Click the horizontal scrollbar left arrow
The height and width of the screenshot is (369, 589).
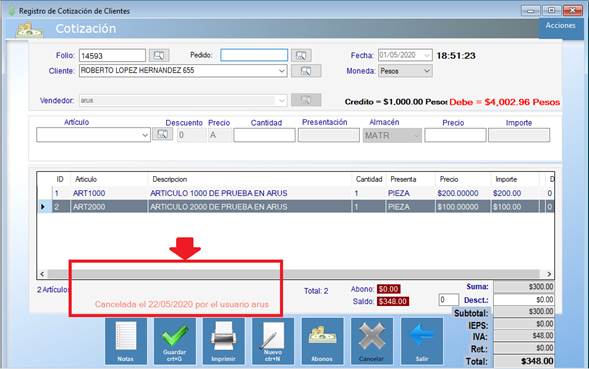pos(42,274)
